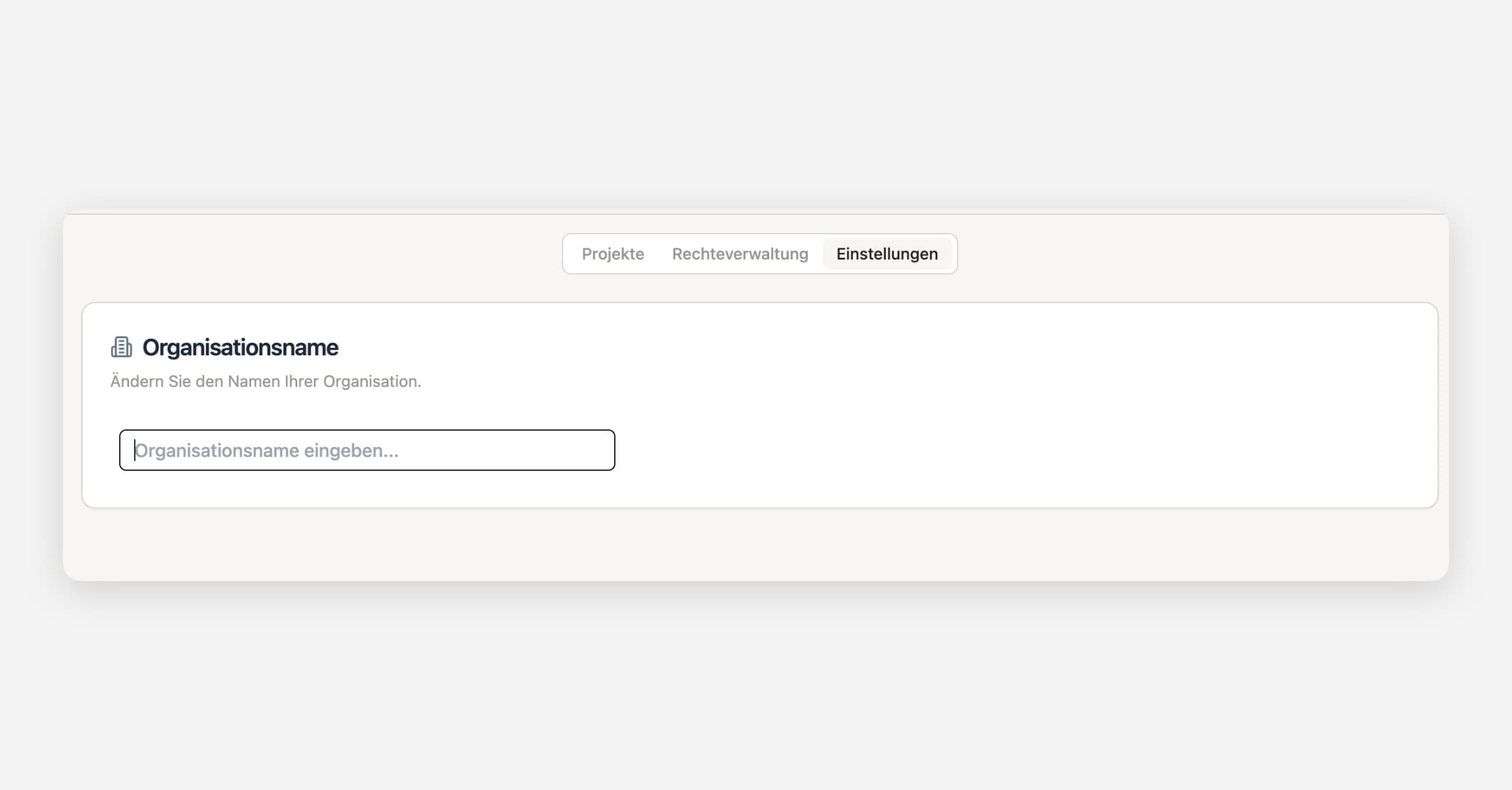Click the word "den" in the description
This screenshot has height=790, width=1512.
point(209,381)
